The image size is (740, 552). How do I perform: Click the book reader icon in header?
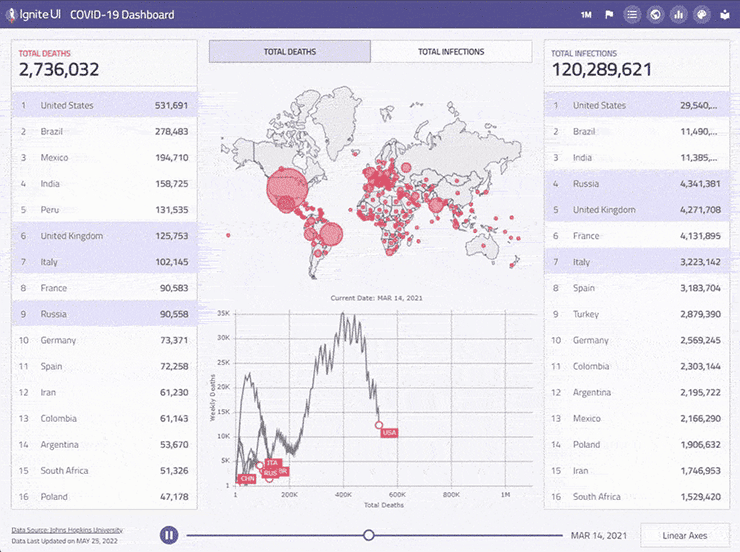point(725,15)
